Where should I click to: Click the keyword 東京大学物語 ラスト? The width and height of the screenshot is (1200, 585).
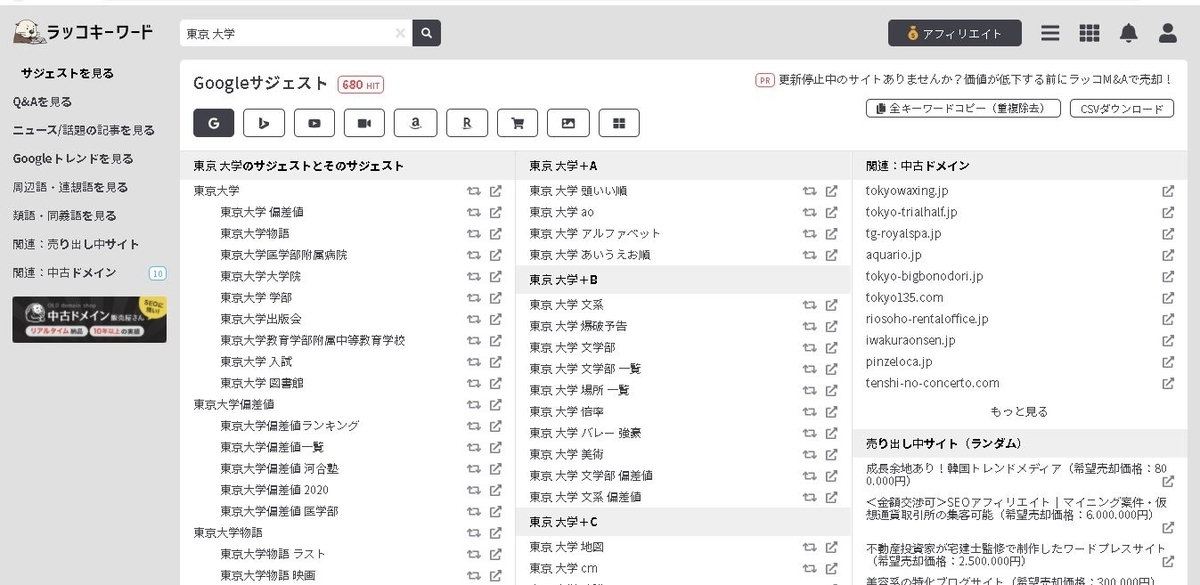pyautogui.click(x=273, y=554)
